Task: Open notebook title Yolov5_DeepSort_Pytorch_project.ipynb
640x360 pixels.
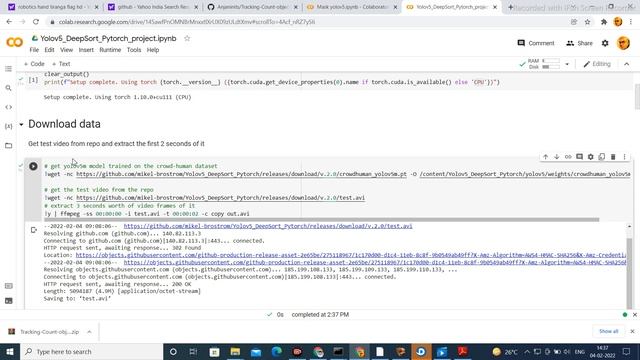Action: coord(108,38)
